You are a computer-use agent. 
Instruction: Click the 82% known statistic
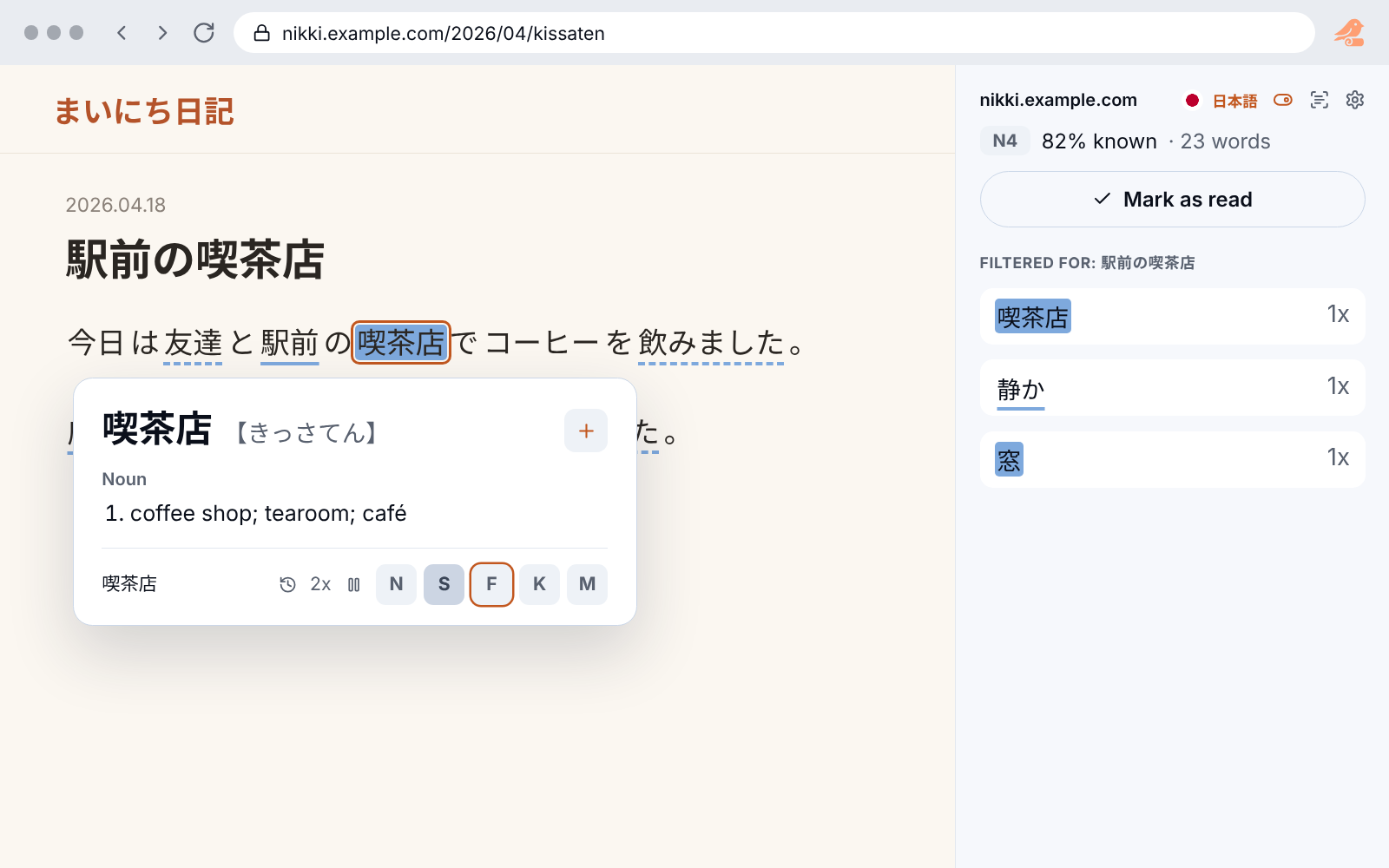pyautogui.click(x=1099, y=141)
